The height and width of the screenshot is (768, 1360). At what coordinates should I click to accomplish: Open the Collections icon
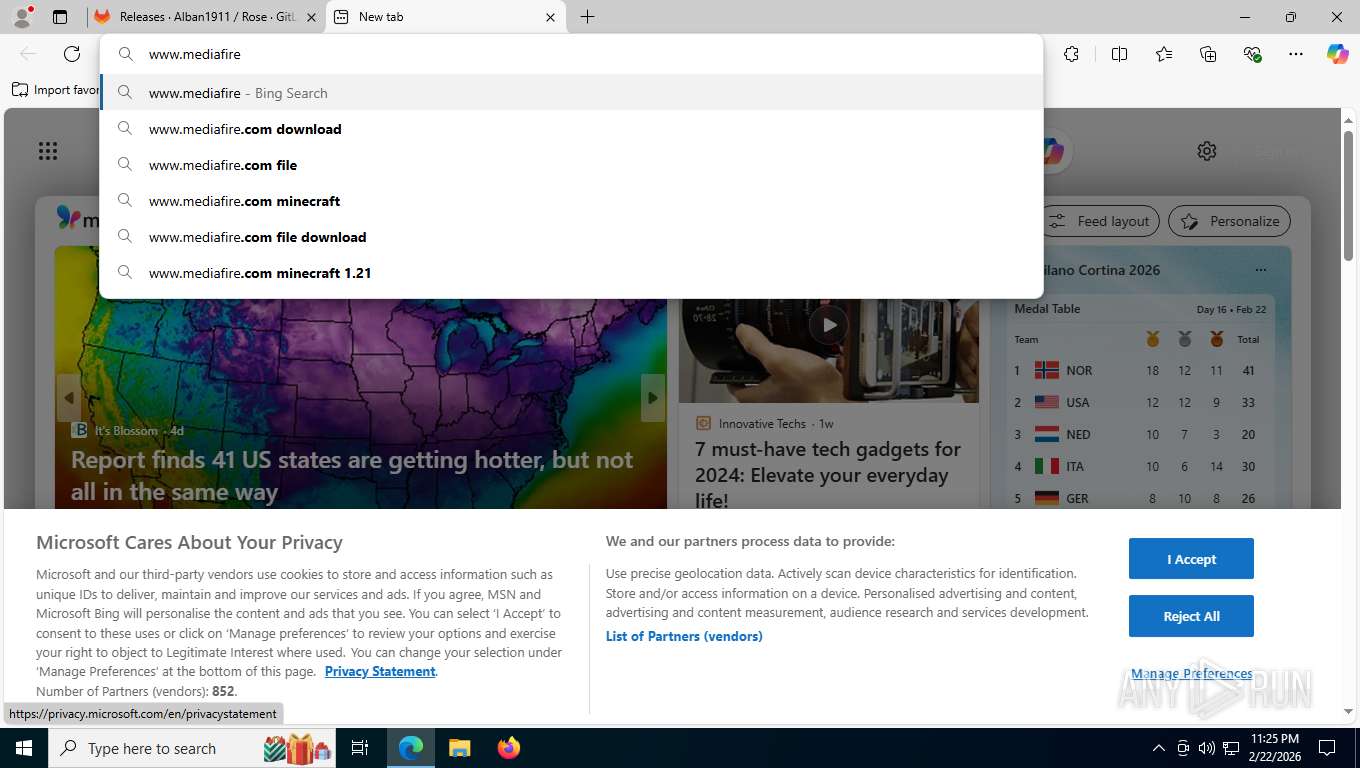click(x=1208, y=54)
